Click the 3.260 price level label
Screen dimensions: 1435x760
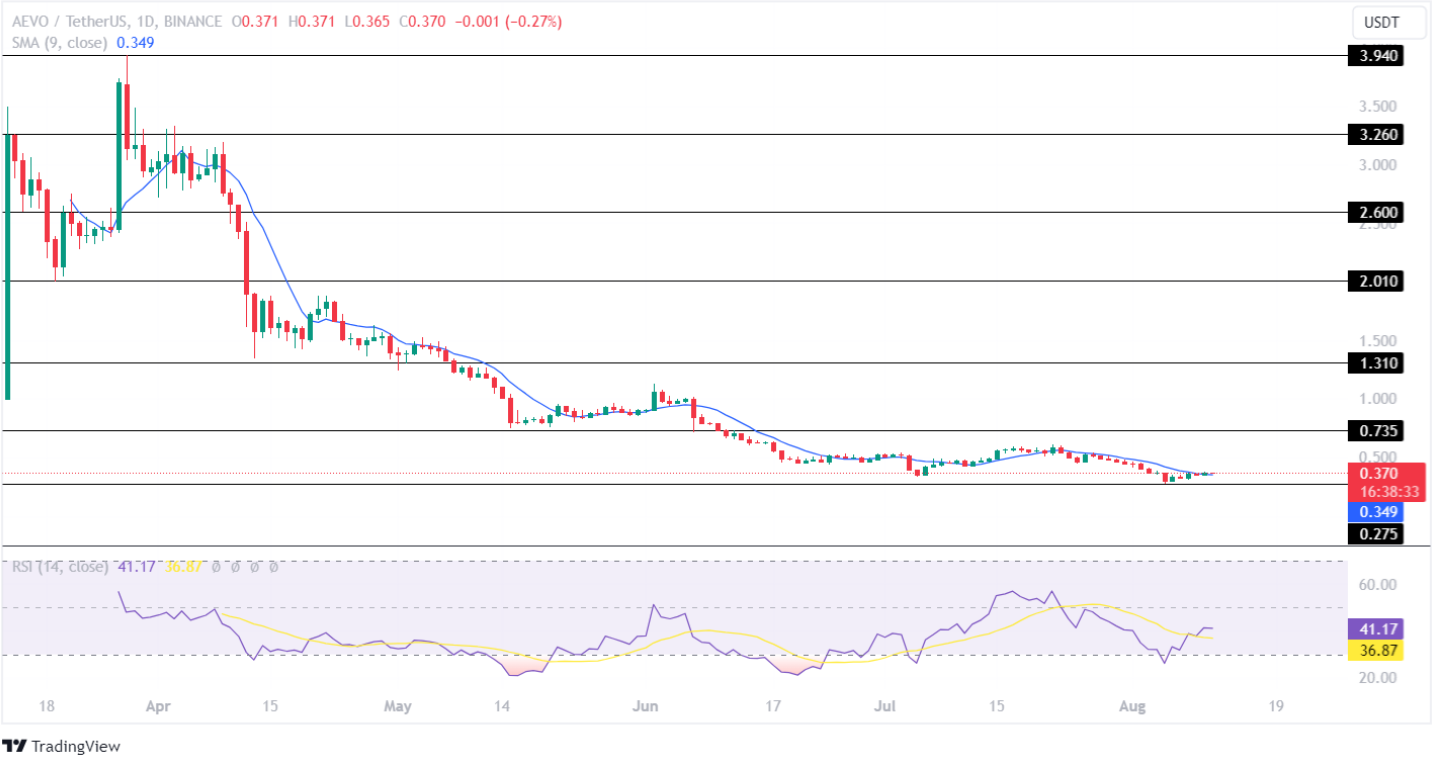click(1374, 134)
